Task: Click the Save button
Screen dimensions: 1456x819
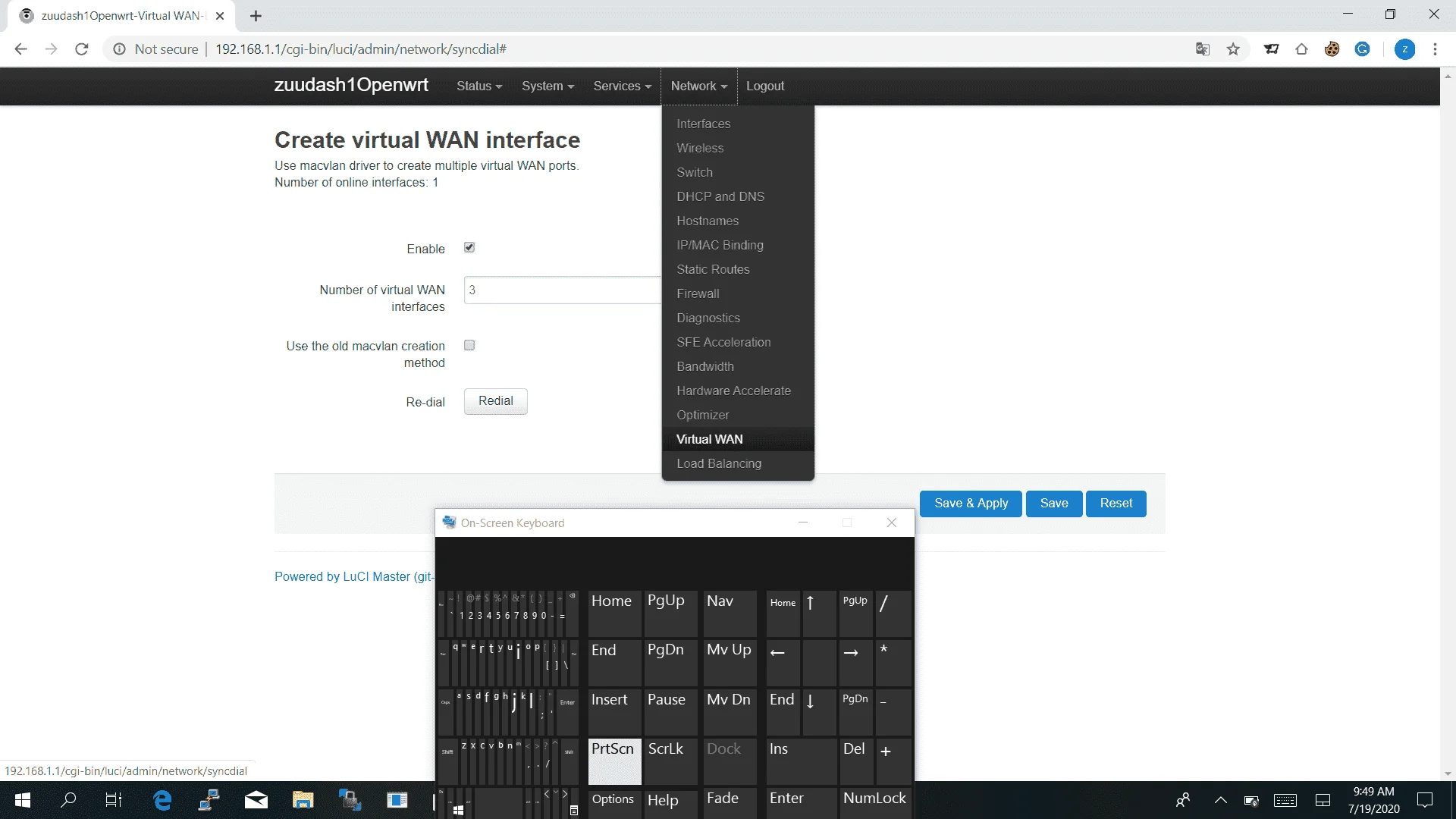Action: (x=1054, y=504)
